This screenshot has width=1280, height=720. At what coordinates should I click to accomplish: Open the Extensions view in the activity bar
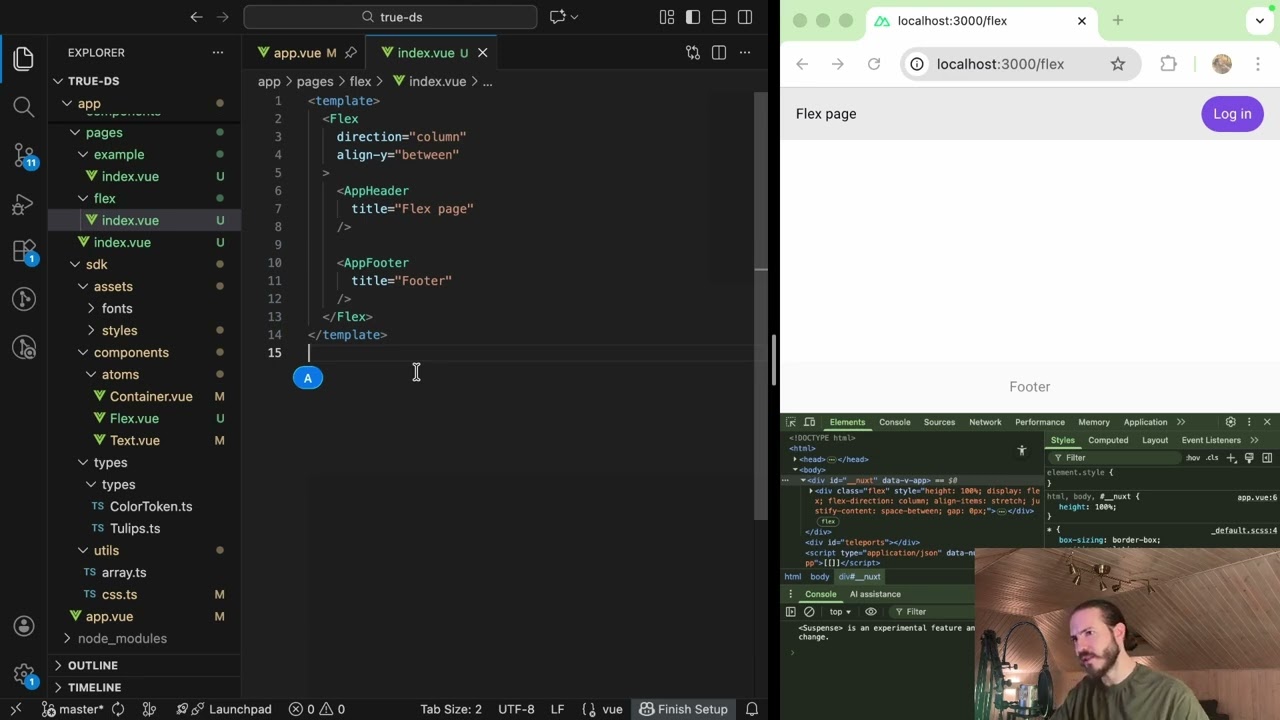[24, 251]
